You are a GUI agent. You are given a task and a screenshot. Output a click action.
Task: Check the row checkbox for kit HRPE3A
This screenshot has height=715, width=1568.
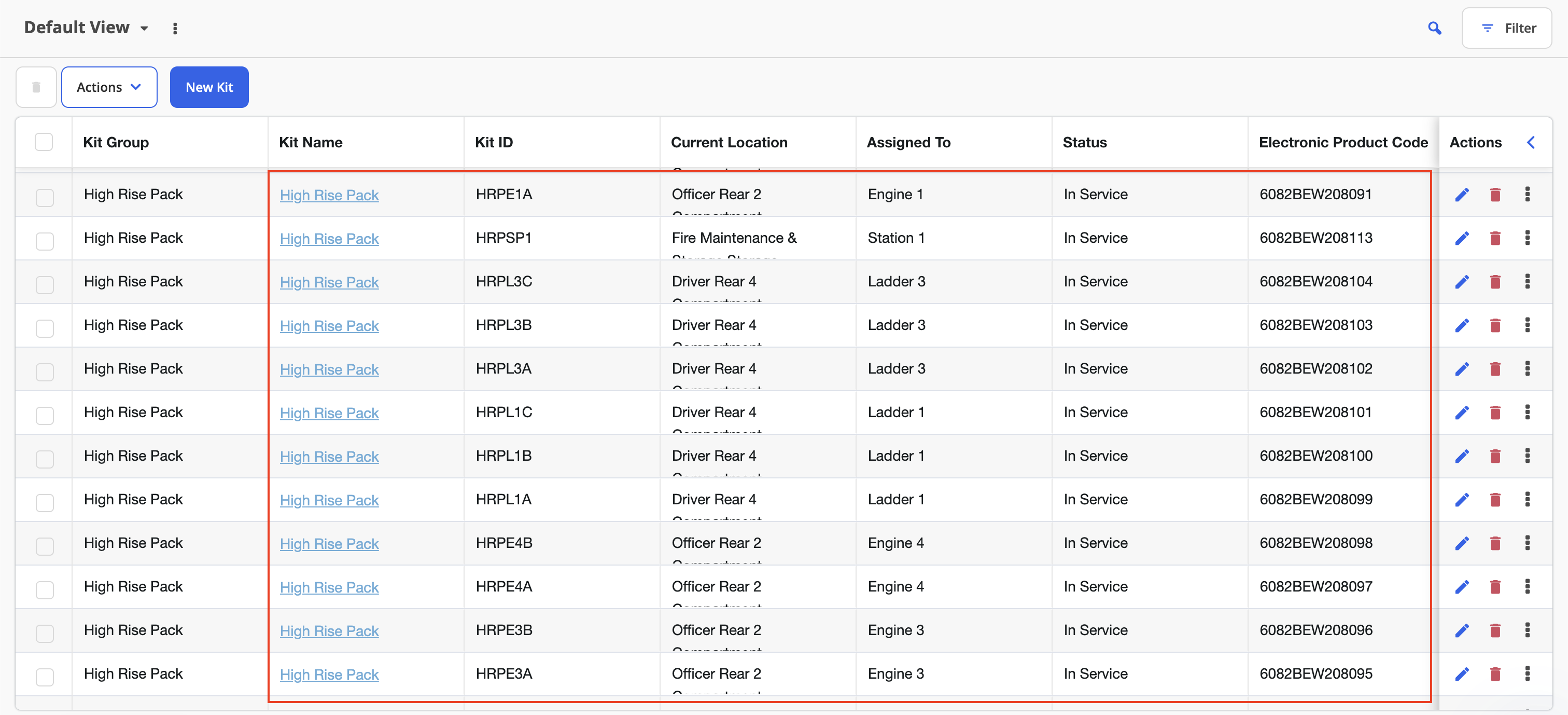(x=45, y=677)
